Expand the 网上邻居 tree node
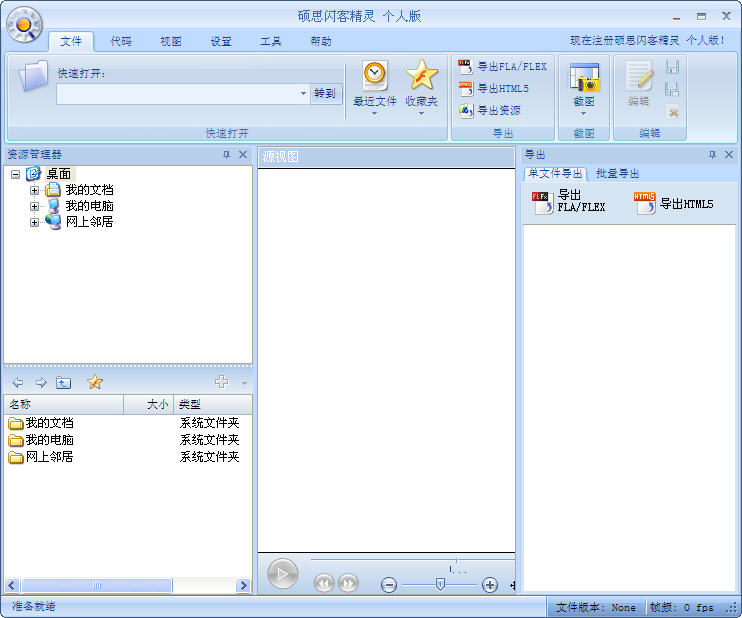 [x=34, y=222]
